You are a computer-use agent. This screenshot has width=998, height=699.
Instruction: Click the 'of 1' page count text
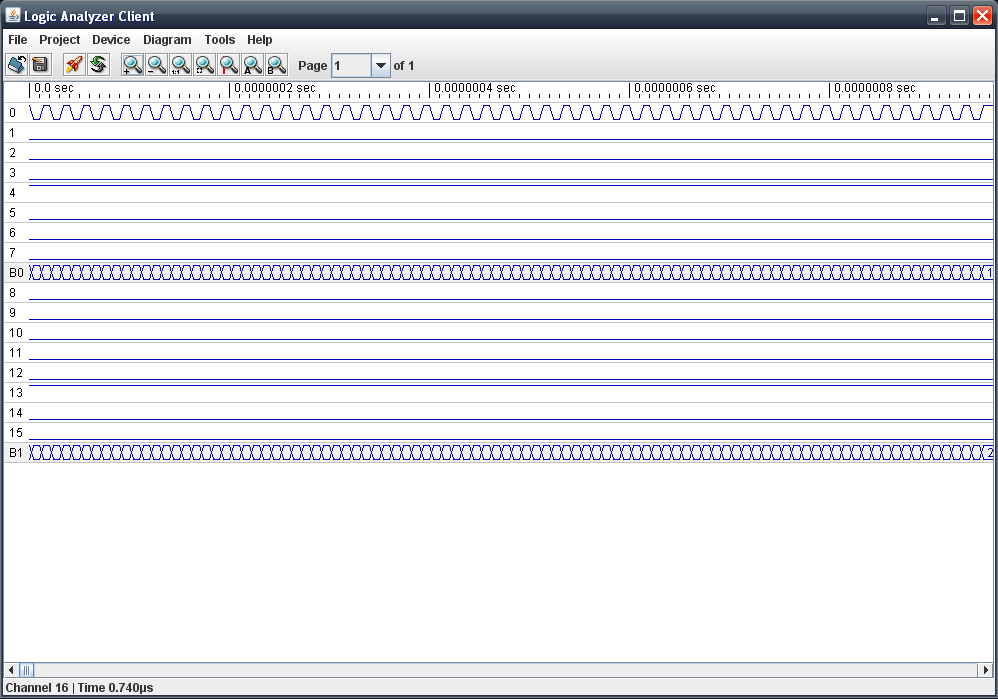[404, 66]
